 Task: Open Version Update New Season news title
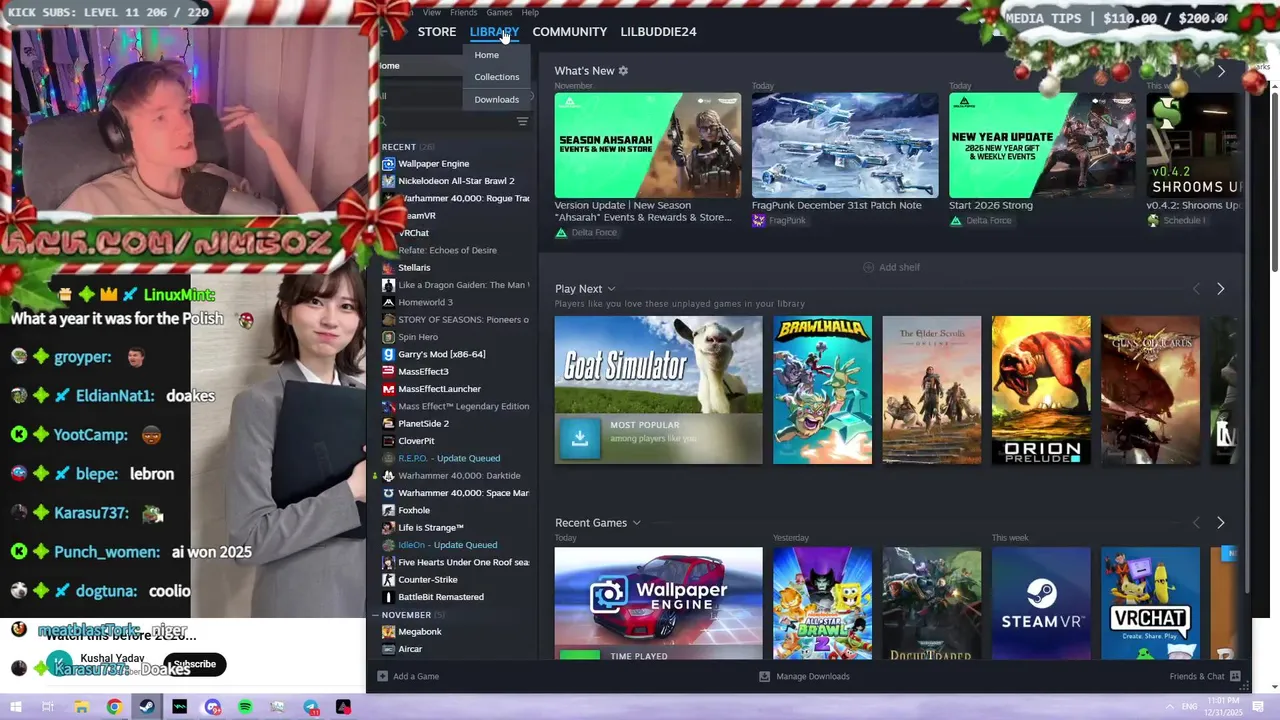click(x=643, y=211)
